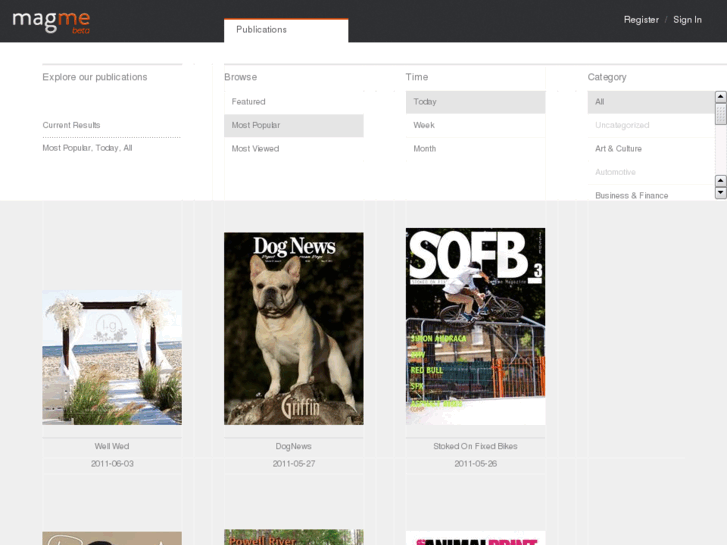Click the Register link
This screenshot has width=727, height=545.
(x=641, y=20)
